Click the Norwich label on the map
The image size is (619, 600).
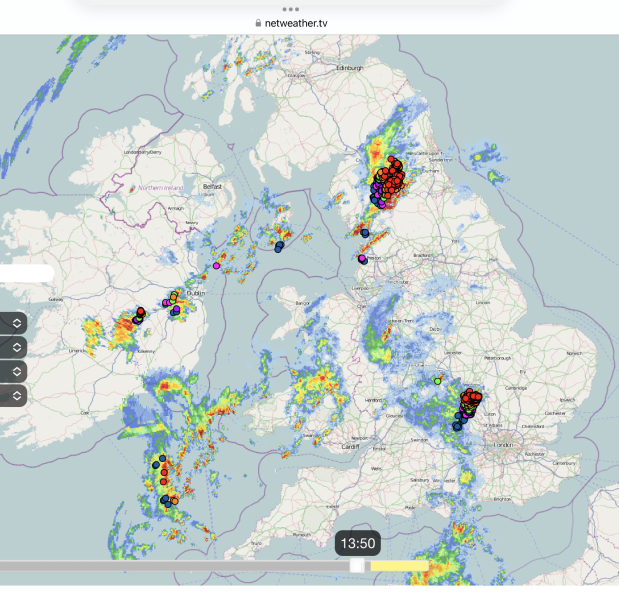point(574,353)
